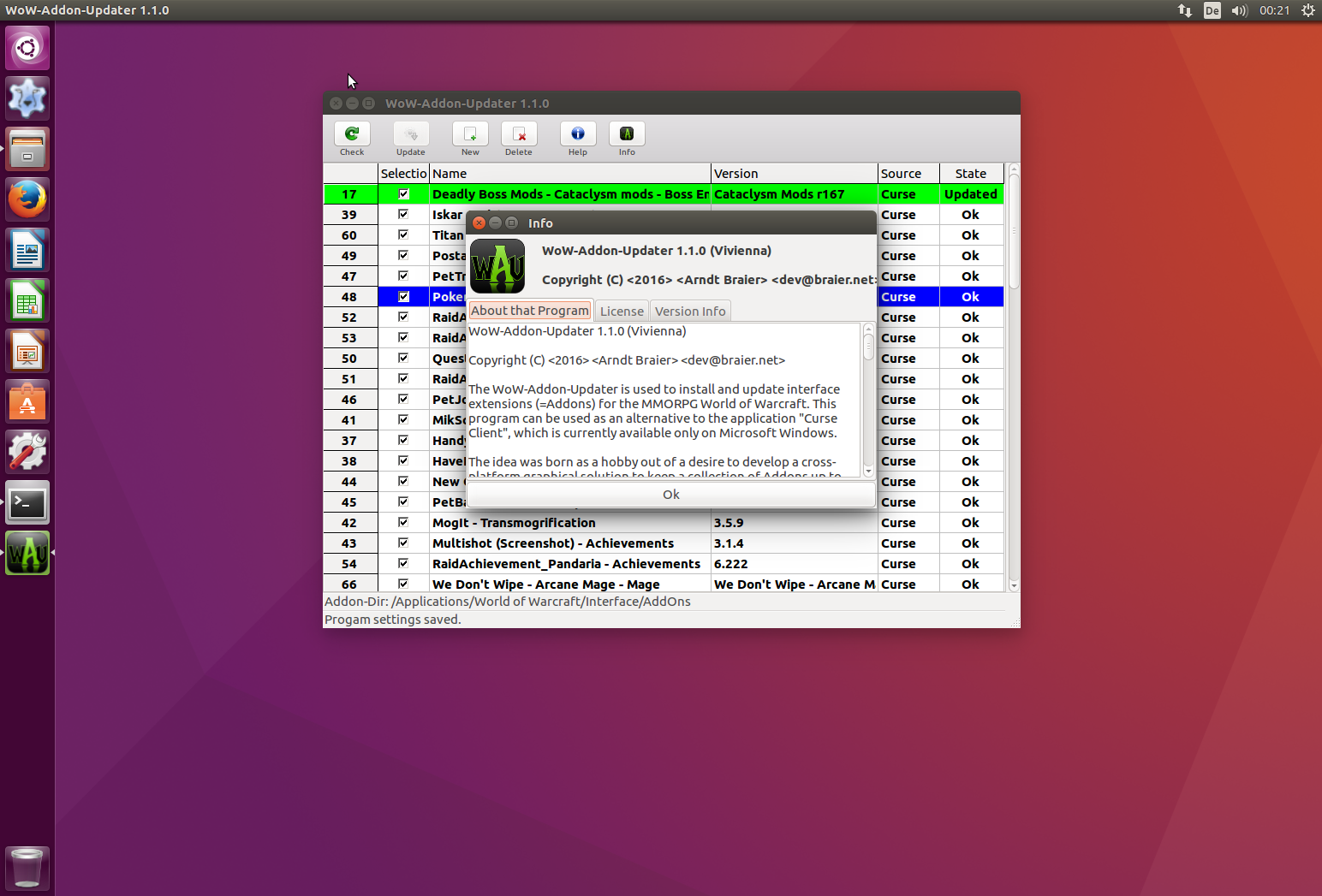Toggle checkbox for row 39
Screen dimensions: 1322x896
click(403, 215)
